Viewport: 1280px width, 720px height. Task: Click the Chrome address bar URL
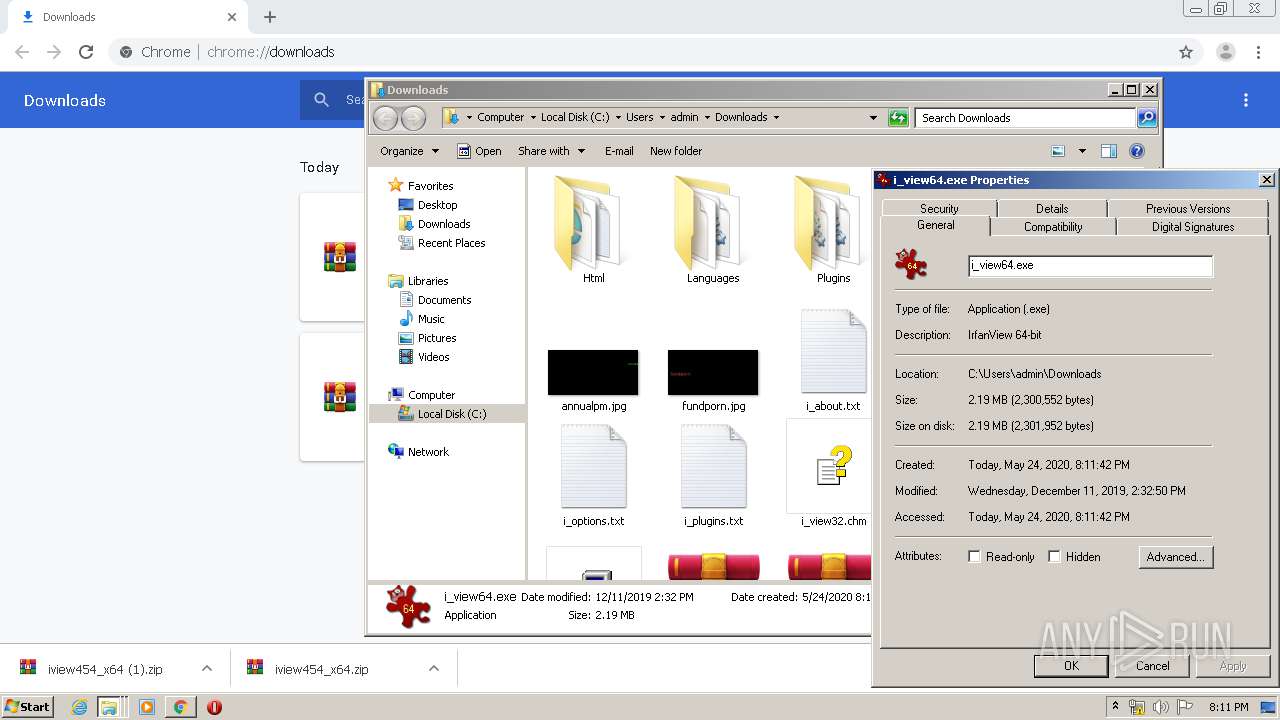click(270, 52)
